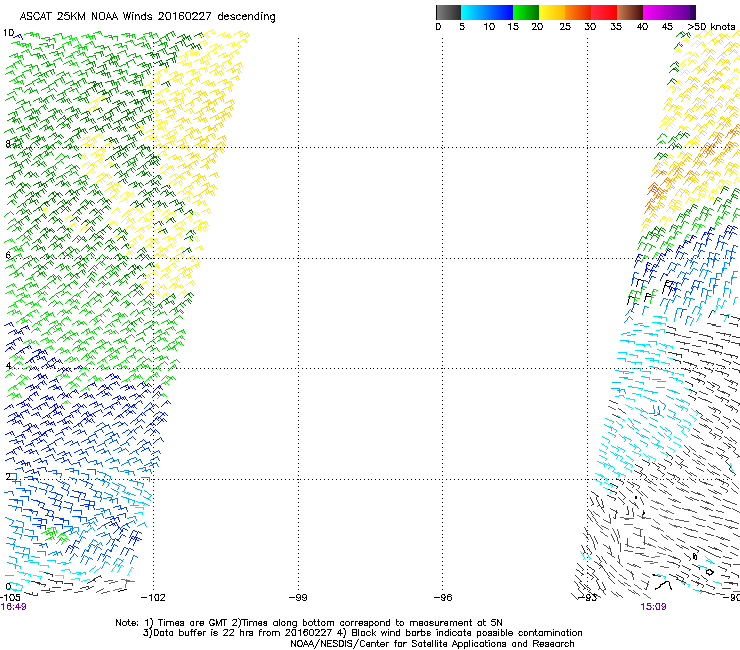Click the longitude label '-96'
The height and width of the screenshot is (650, 740).
(x=443, y=598)
